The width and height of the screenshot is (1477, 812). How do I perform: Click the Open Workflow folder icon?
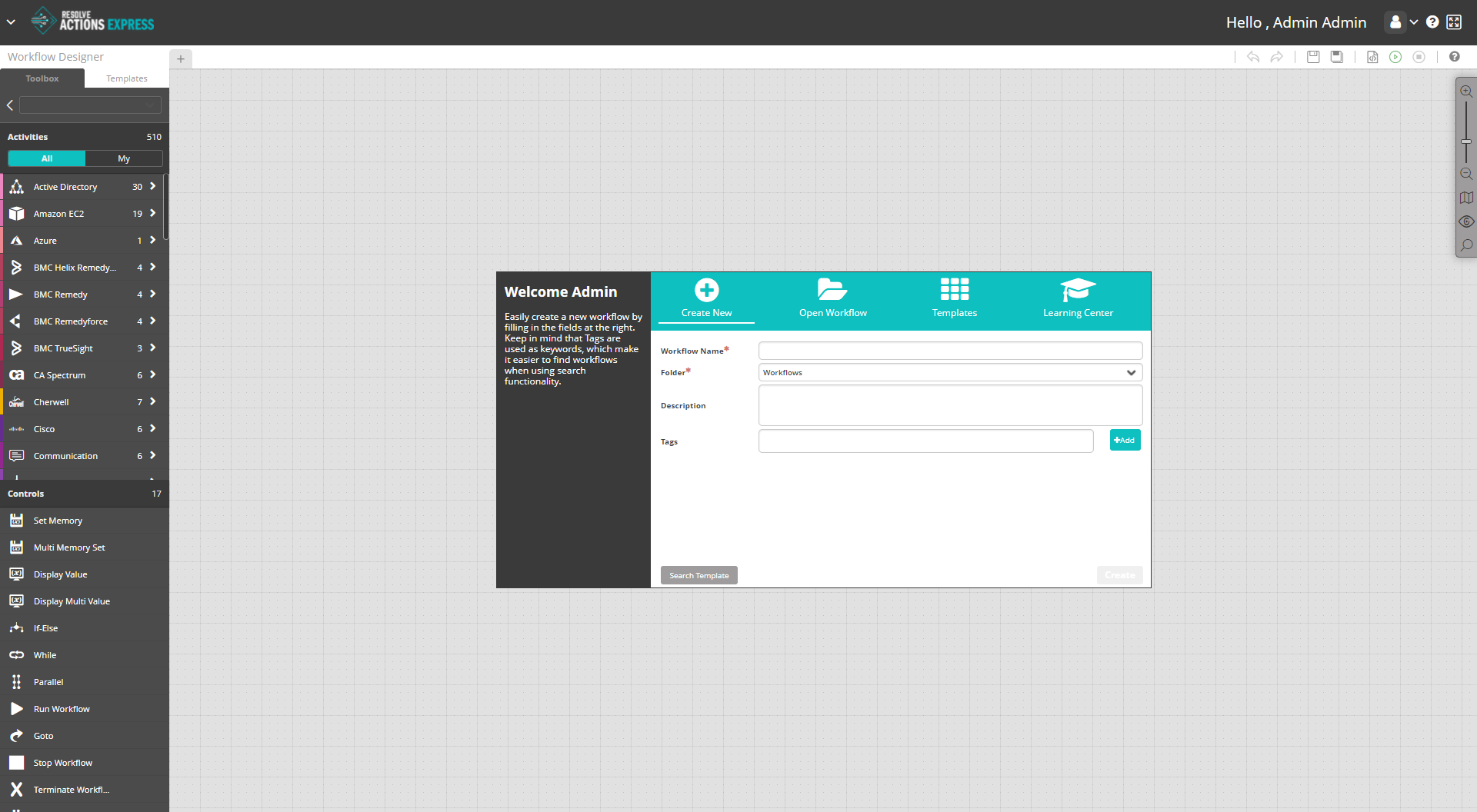click(832, 290)
